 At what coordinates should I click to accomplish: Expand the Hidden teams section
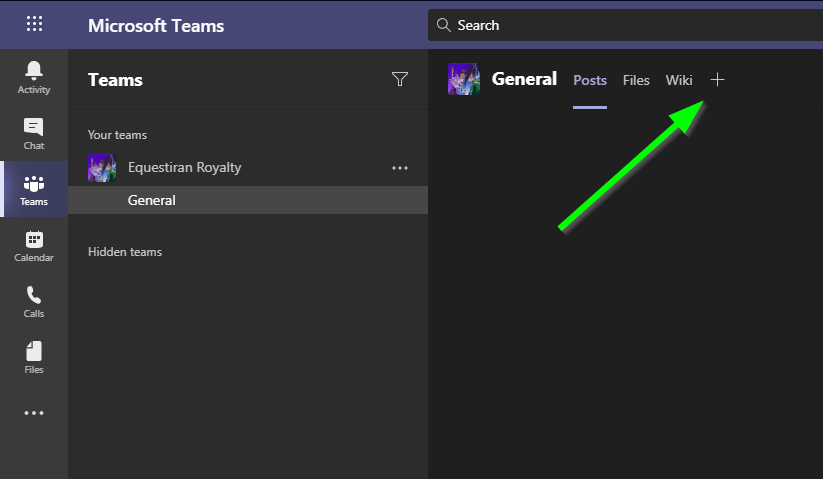click(x=125, y=252)
